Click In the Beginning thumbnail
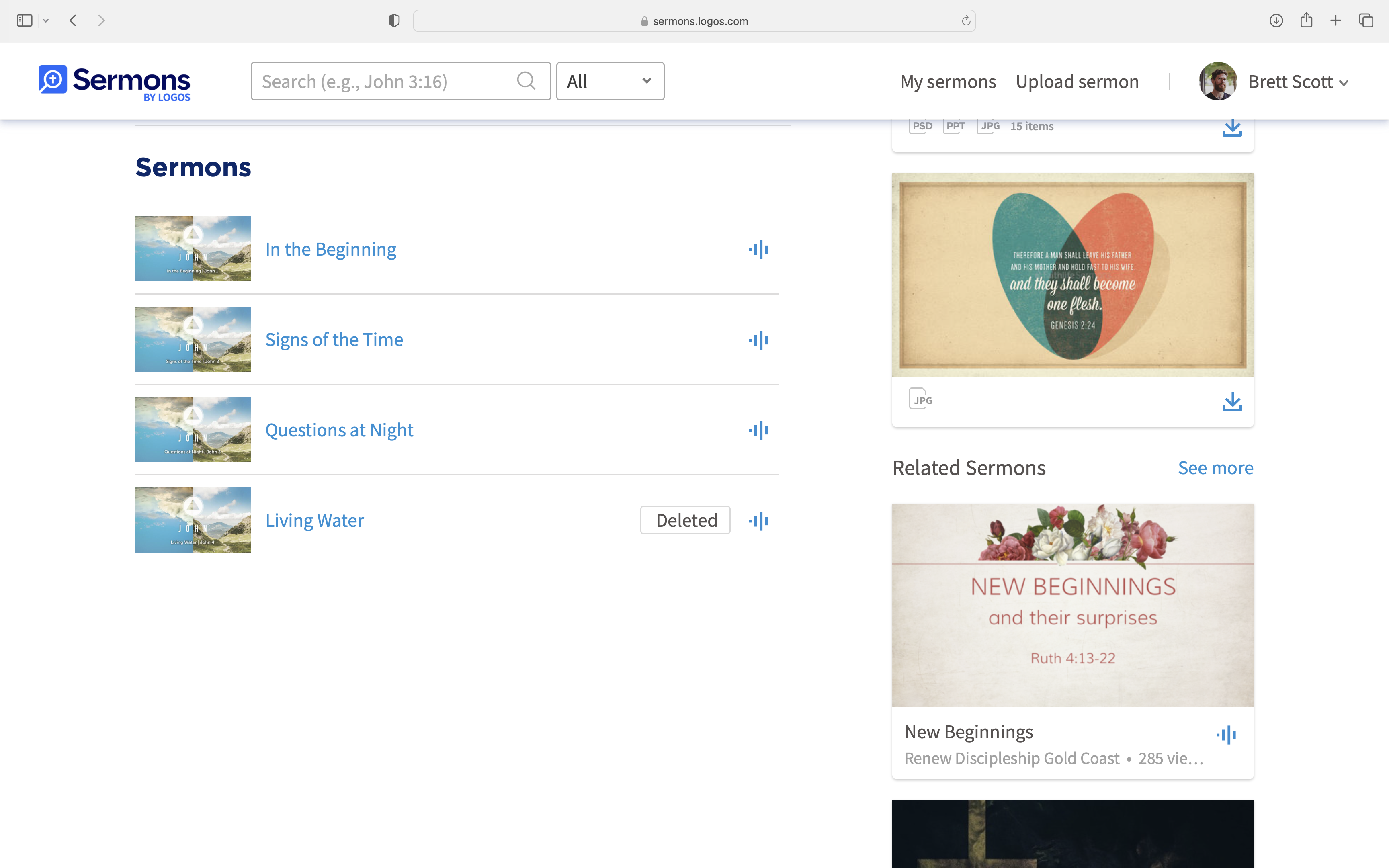Image resolution: width=1389 pixels, height=868 pixels. [x=193, y=249]
